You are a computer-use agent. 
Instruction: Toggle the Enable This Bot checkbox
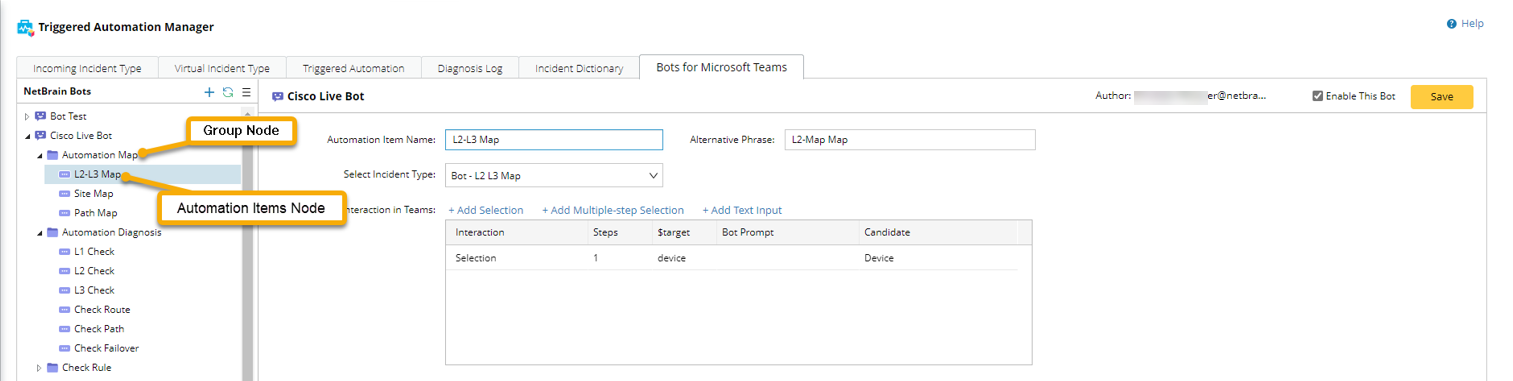pyautogui.click(x=1318, y=96)
